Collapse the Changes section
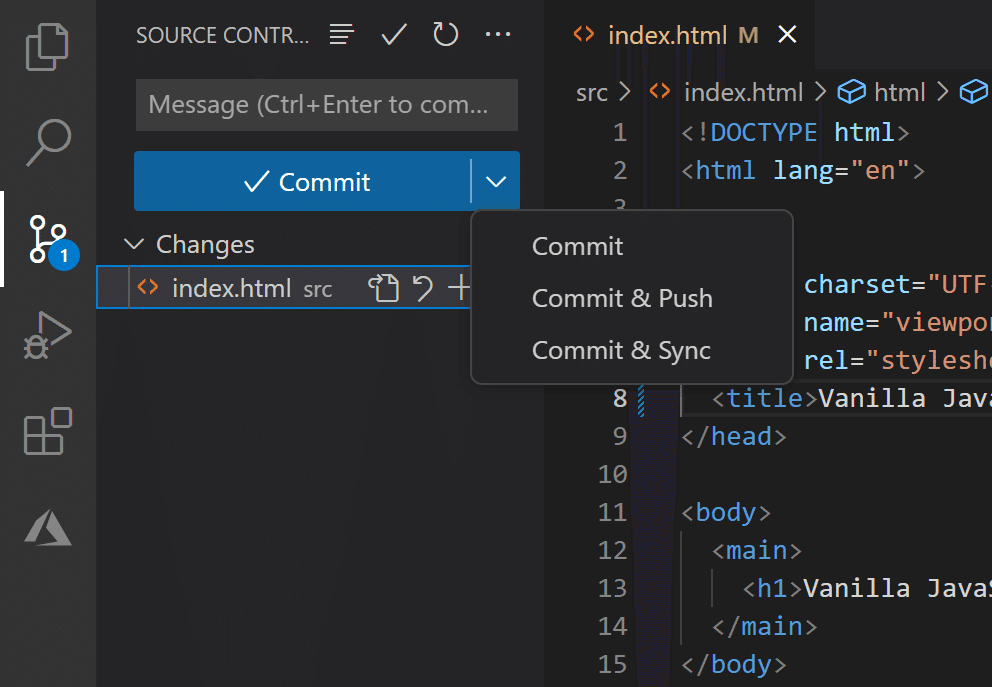This screenshot has height=687, width=992. (133, 245)
